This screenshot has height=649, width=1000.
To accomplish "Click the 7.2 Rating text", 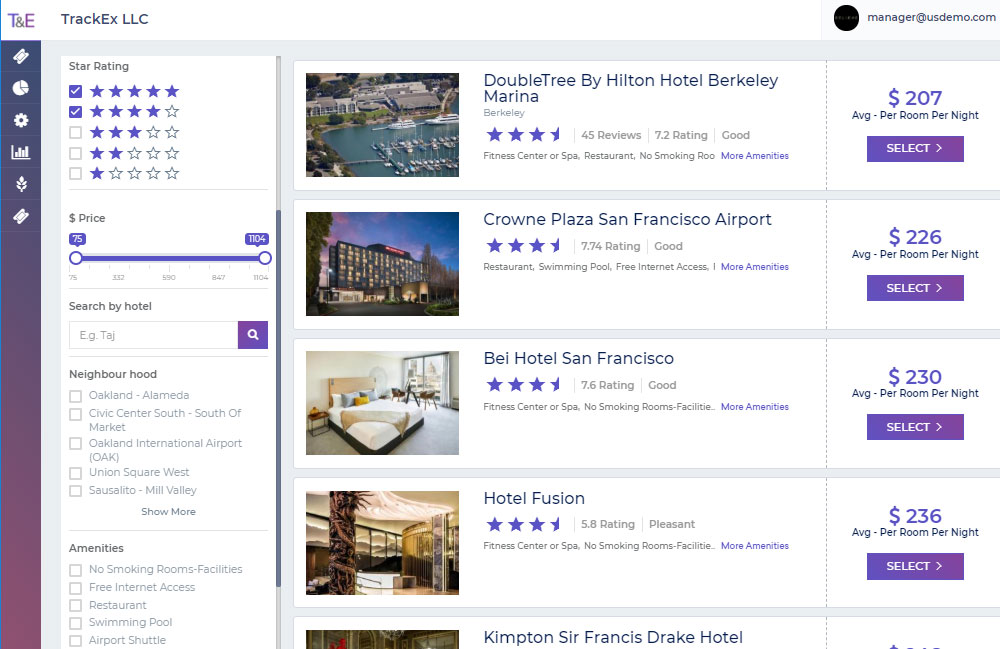I will (681, 135).
